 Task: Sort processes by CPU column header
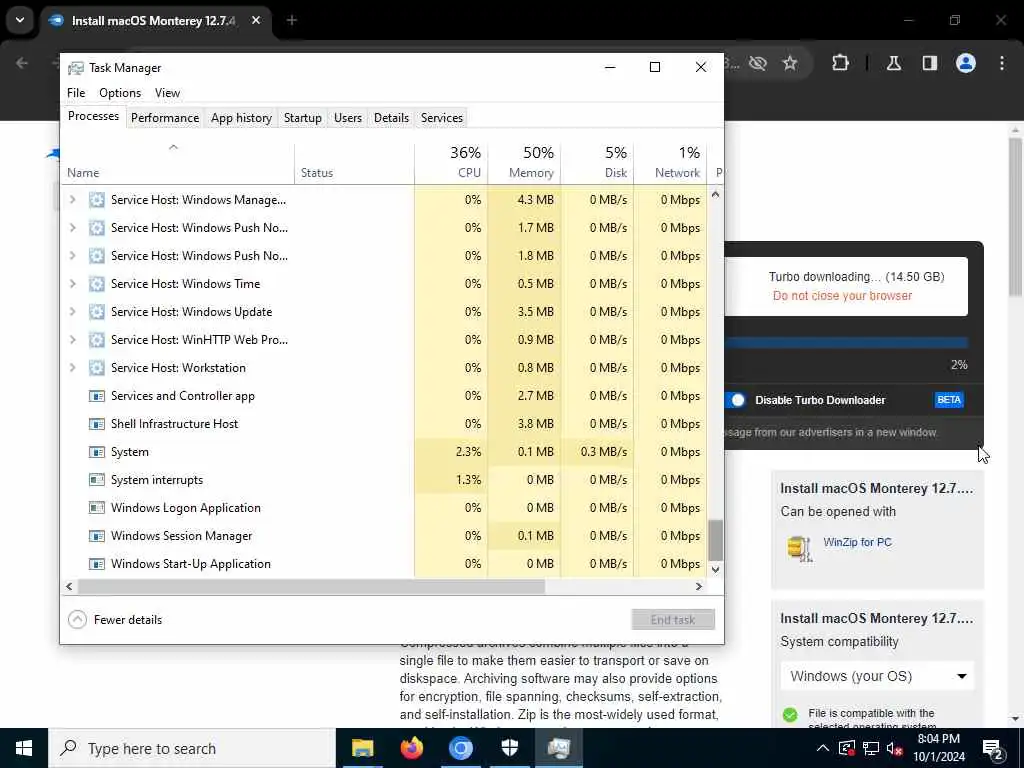click(x=451, y=163)
